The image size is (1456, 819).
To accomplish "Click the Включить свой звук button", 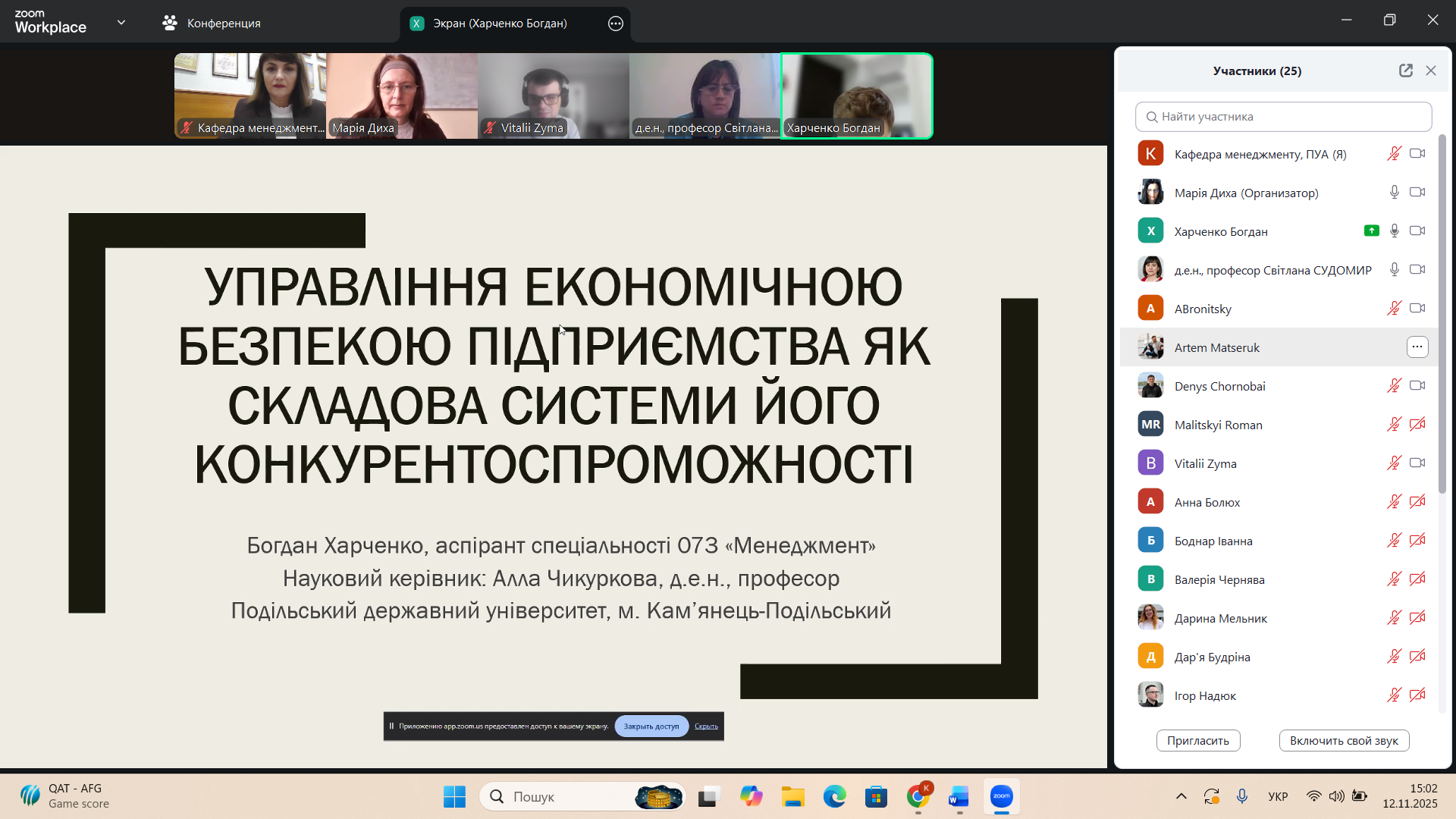I will 1343,741.
